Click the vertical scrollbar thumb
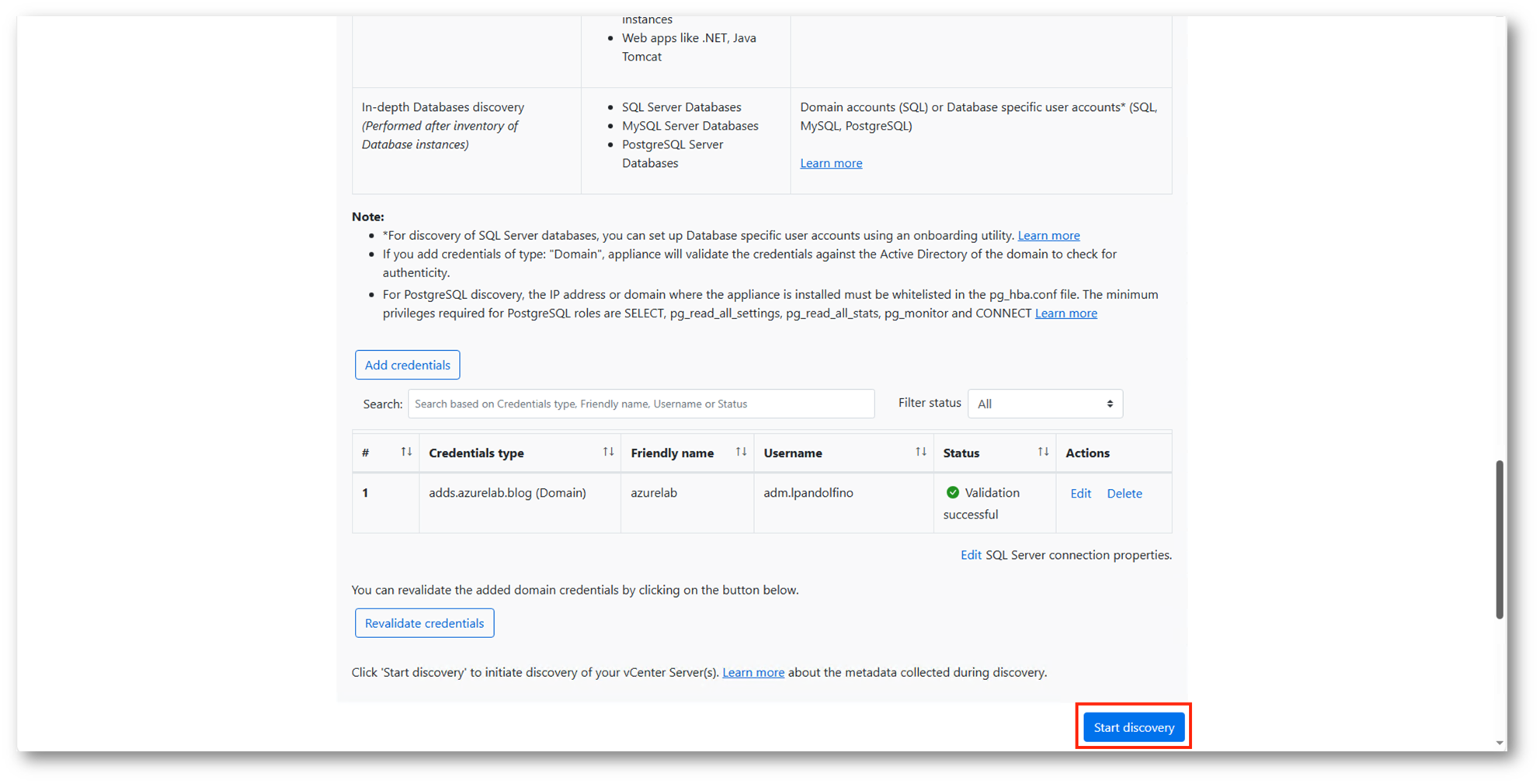 (1500, 539)
